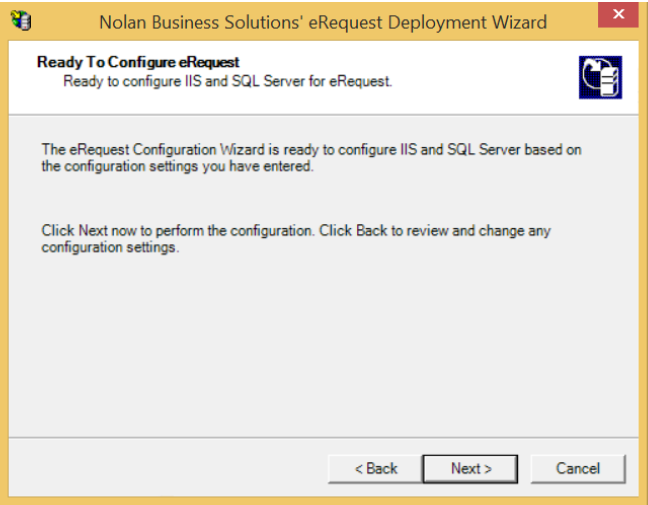This screenshot has height=505, width=648.
Task: Click the server configuration icon in the header
Action: (x=600, y=77)
